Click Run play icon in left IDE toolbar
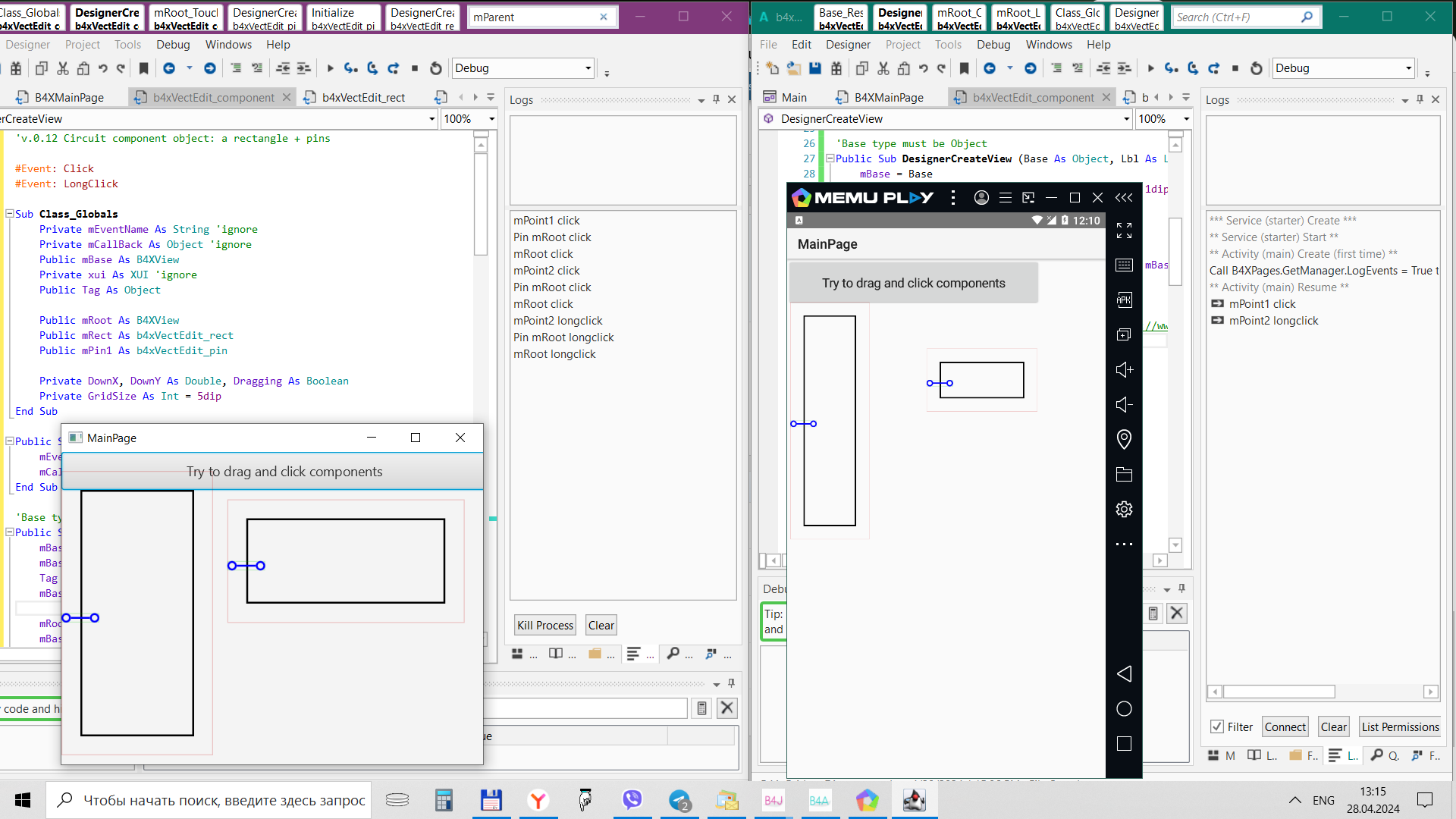Screen dimensions: 1456x819 (330, 68)
